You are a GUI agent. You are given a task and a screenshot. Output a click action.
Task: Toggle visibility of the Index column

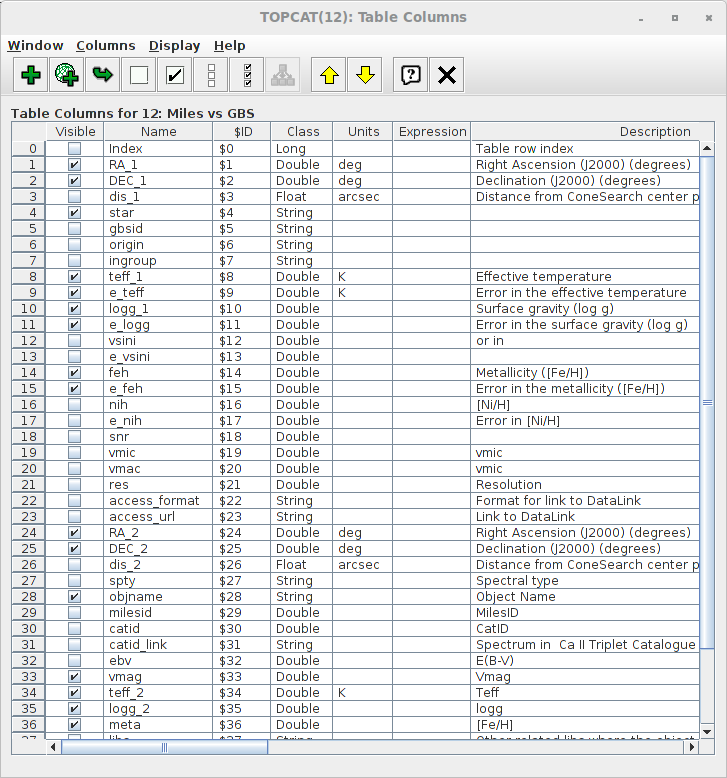tap(74, 148)
